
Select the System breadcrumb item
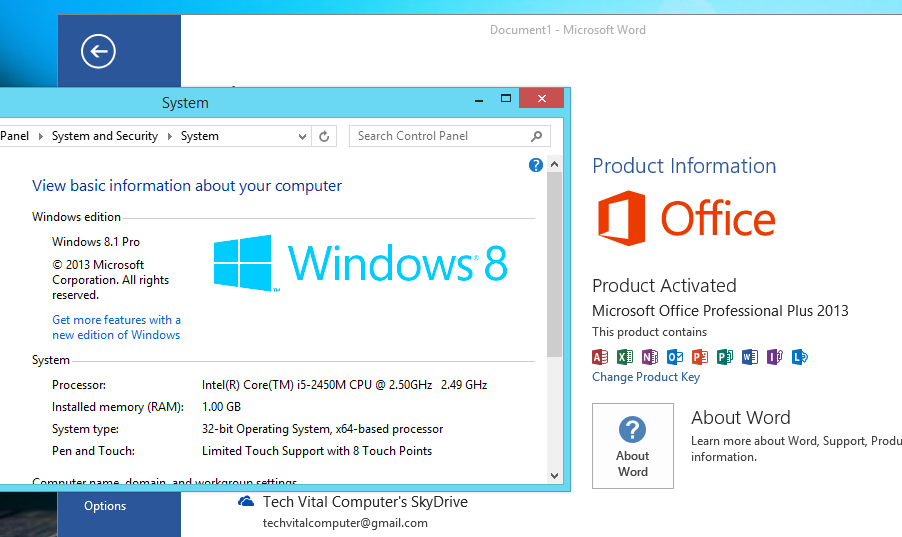click(200, 136)
